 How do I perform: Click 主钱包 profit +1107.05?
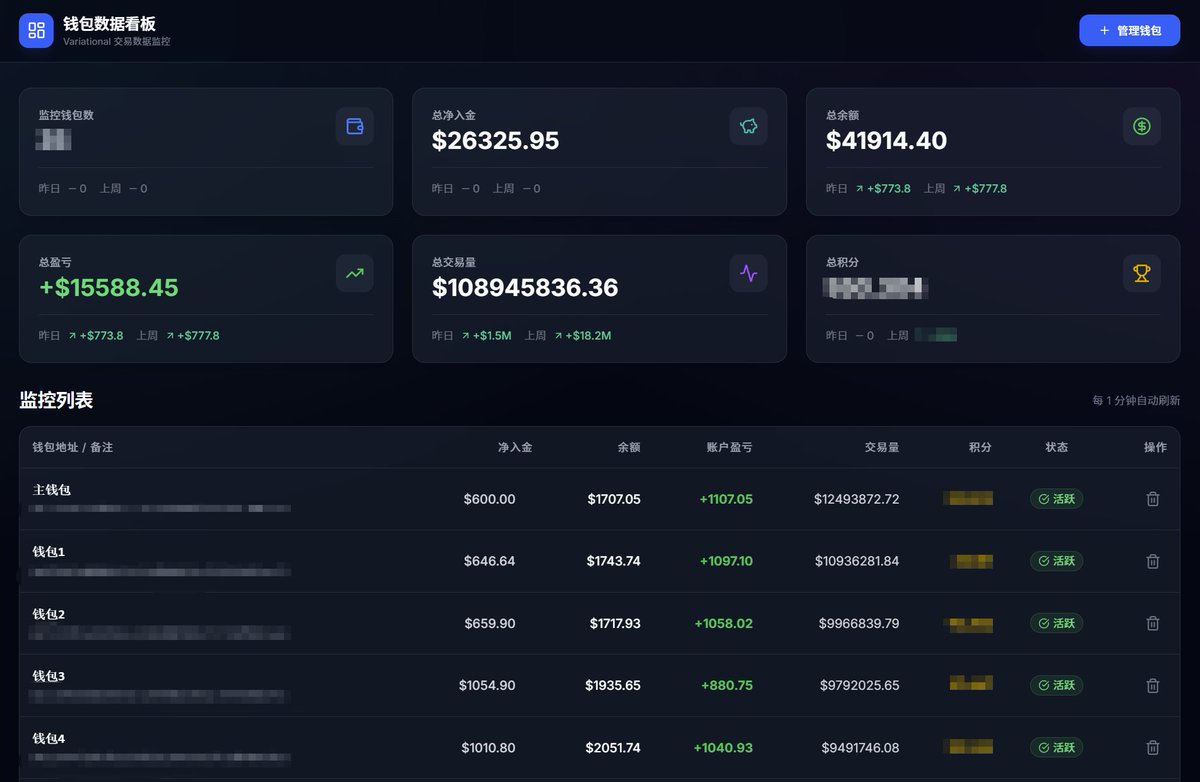pos(726,499)
